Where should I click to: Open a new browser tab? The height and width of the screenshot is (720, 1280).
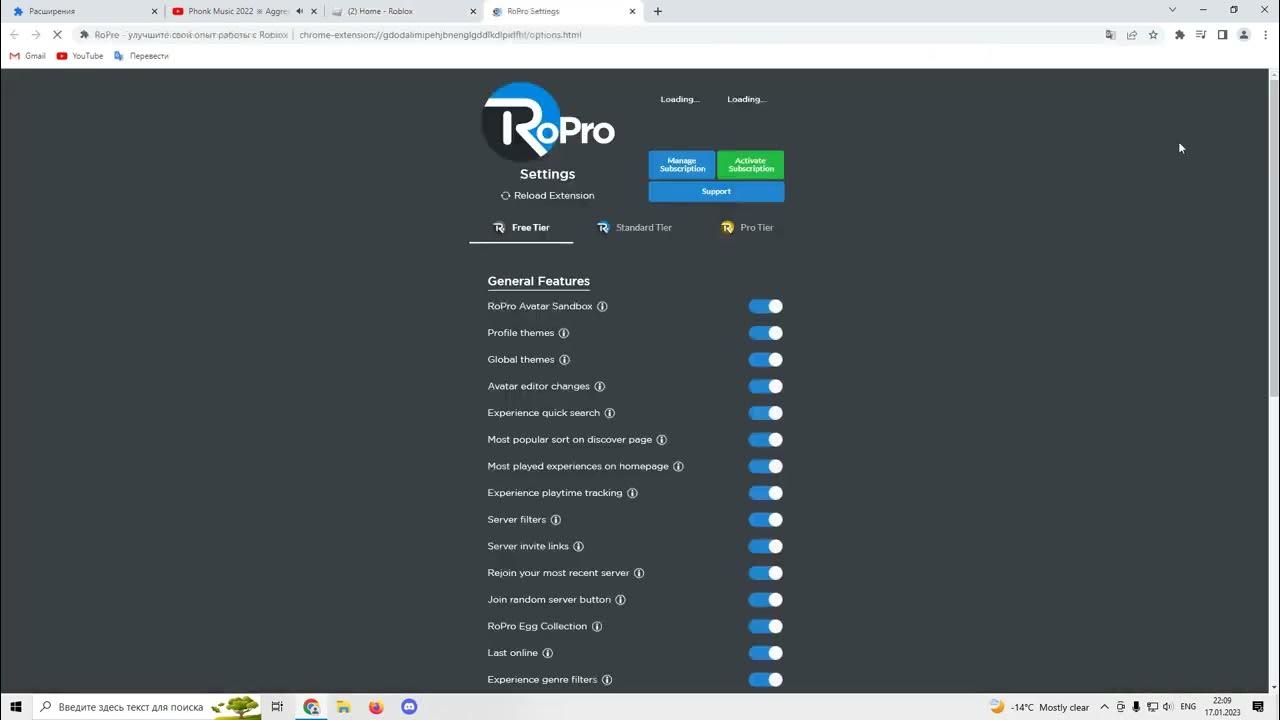click(x=657, y=11)
